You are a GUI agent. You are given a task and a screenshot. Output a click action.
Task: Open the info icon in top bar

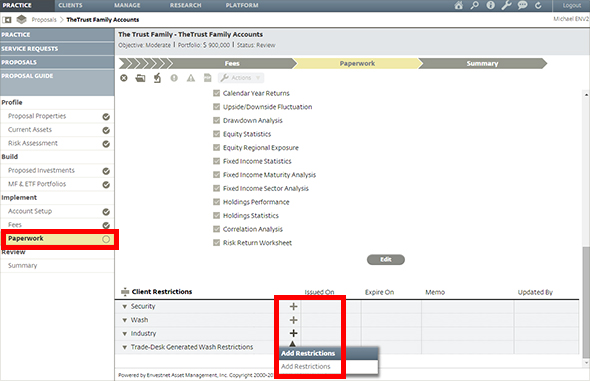coord(491,5)
